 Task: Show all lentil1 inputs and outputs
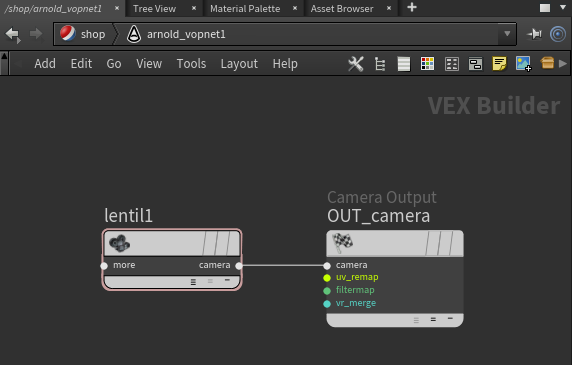[x=193, y=282]
